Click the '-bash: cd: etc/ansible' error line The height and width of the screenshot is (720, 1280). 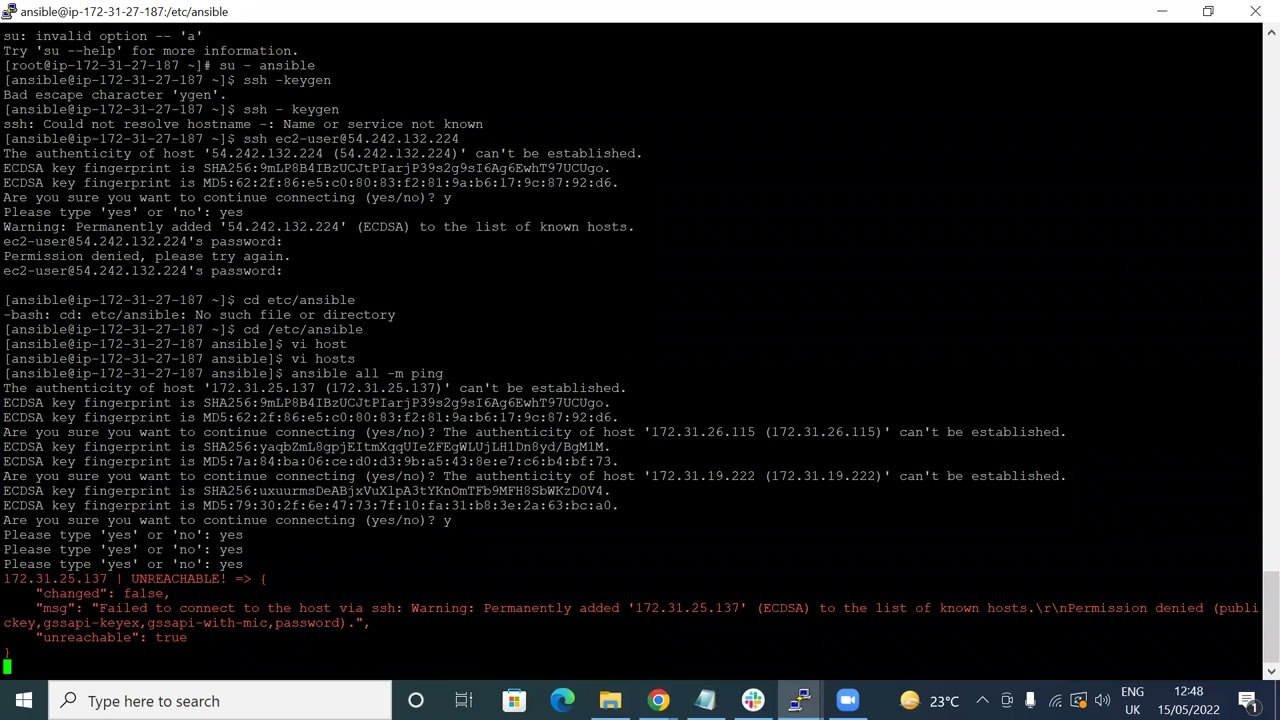[199, 314]
